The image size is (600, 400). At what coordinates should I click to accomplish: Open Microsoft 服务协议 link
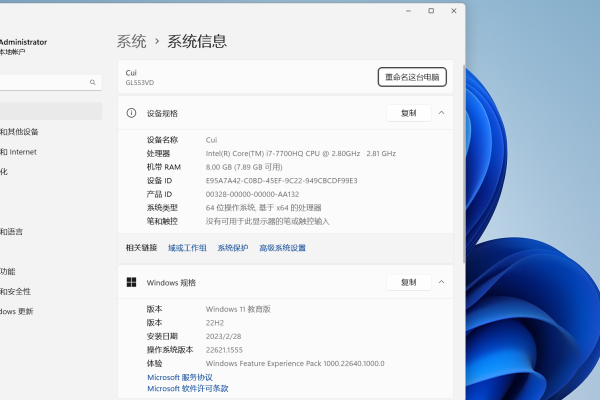click(180, 377)
